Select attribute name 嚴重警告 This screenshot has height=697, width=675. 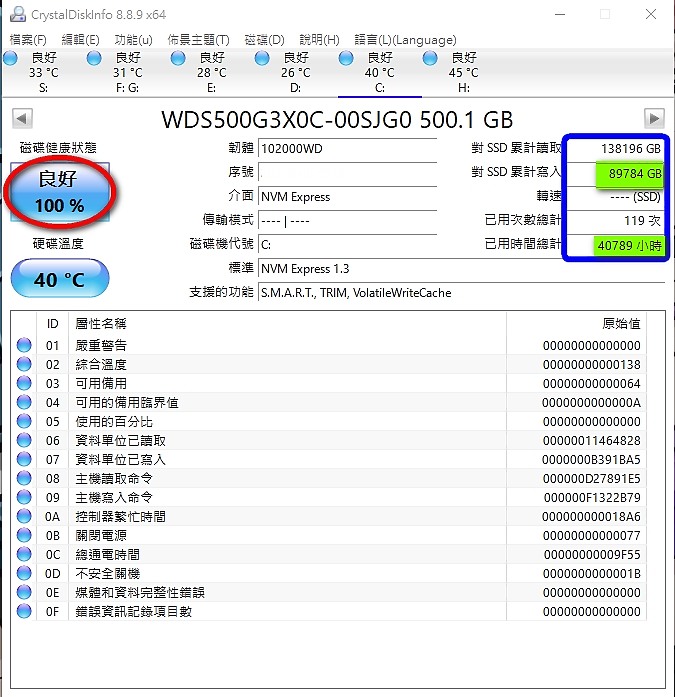pos(101,345)
